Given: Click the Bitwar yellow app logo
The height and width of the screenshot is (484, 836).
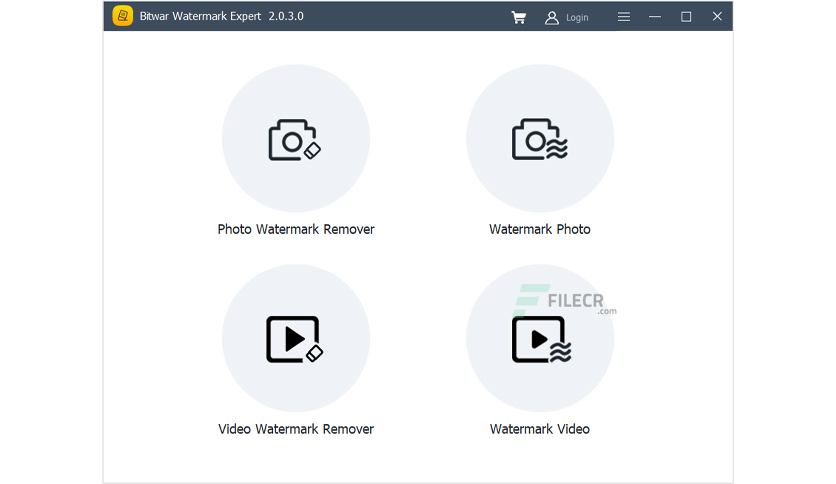Looking at the screenshot, I should (x=123, y=16).
